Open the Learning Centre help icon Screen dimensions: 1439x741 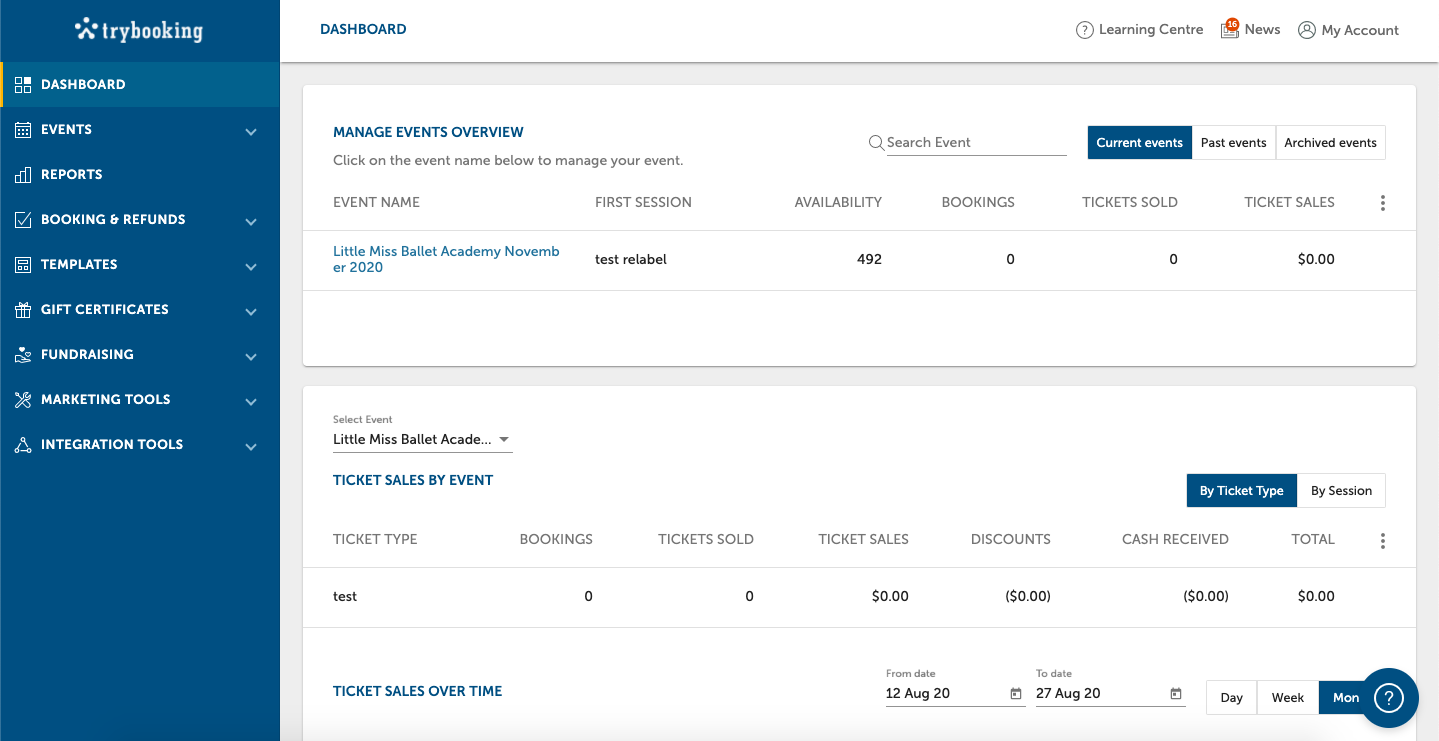point(1085,29)
